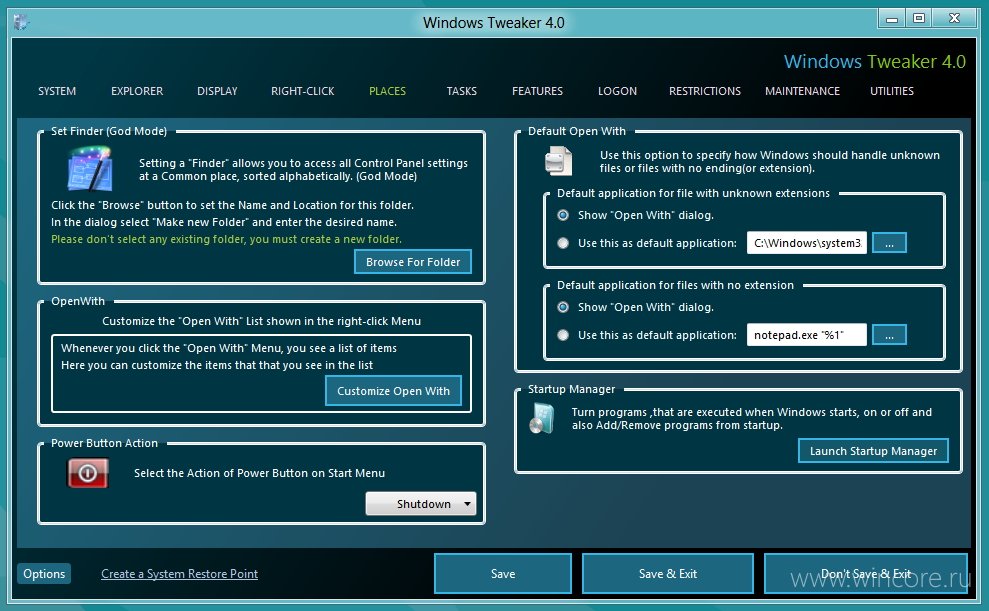Click Don't Save & Exit button
Screen dimensions: 989x611
point(866,574)
